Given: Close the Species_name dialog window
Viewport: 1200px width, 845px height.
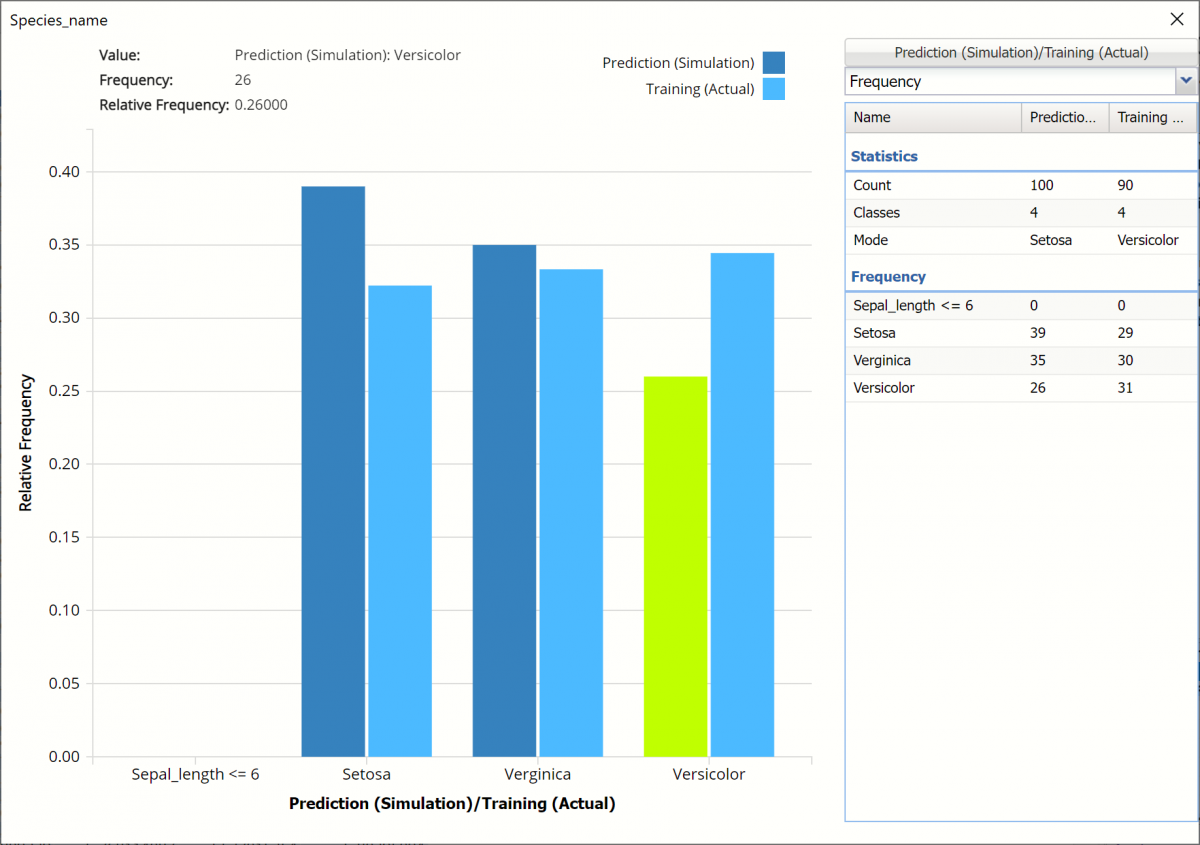Looking at the screenshot, I should (1176, 19).
